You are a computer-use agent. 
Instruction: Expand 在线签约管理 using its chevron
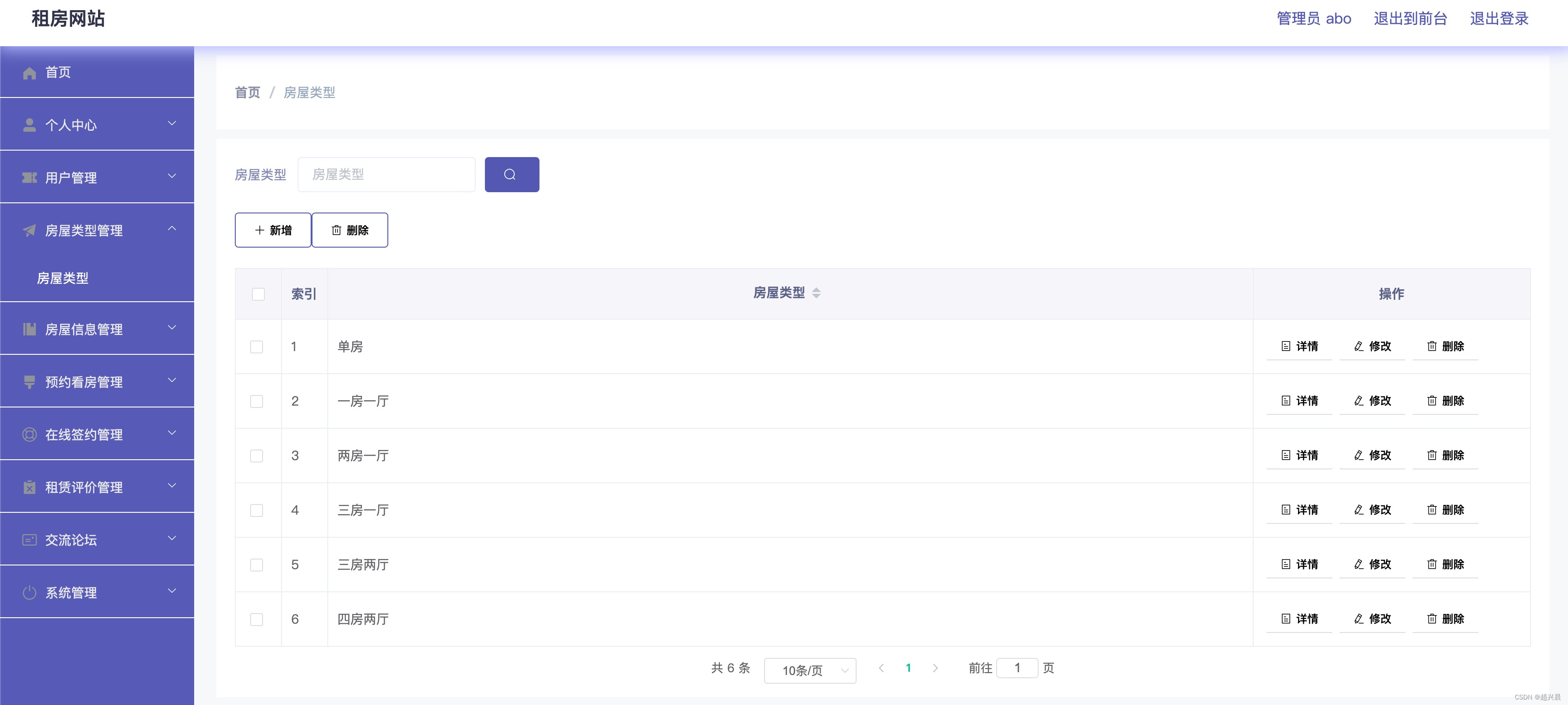[172, 433]
